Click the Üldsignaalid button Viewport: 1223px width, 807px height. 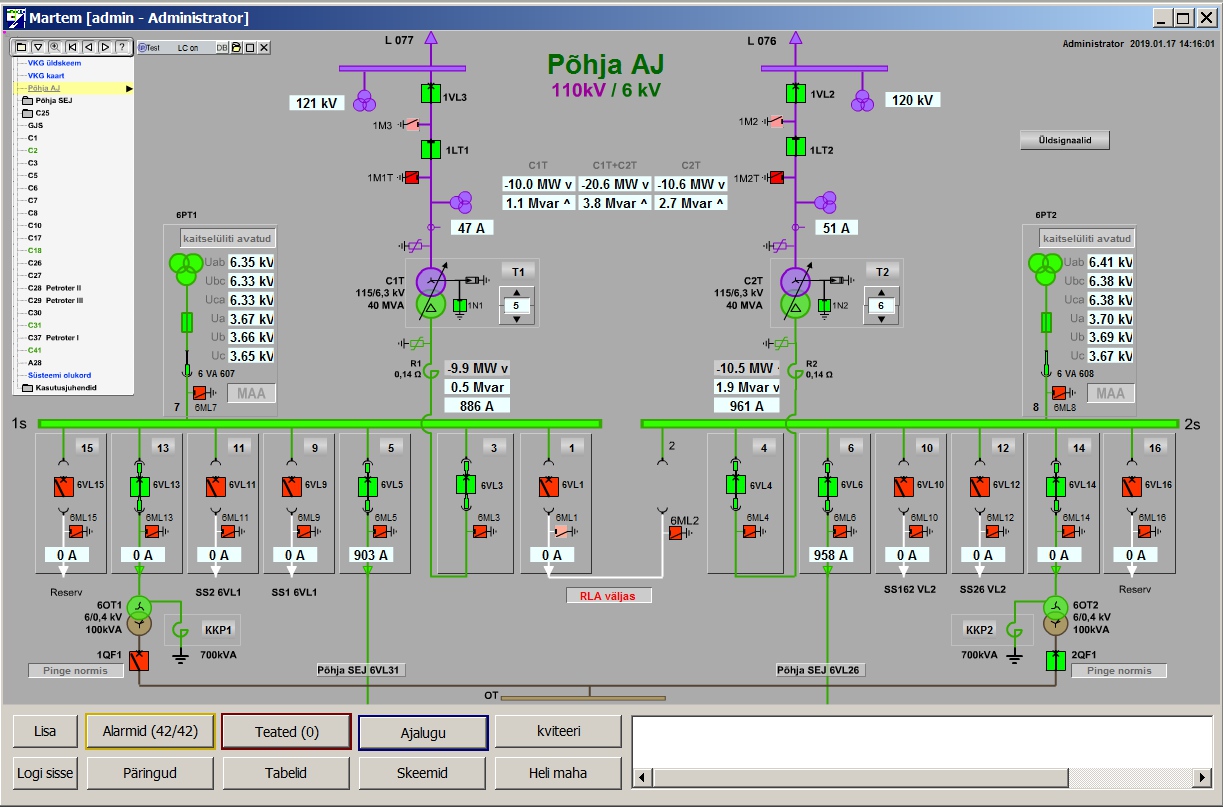[x=1064, y=141]
